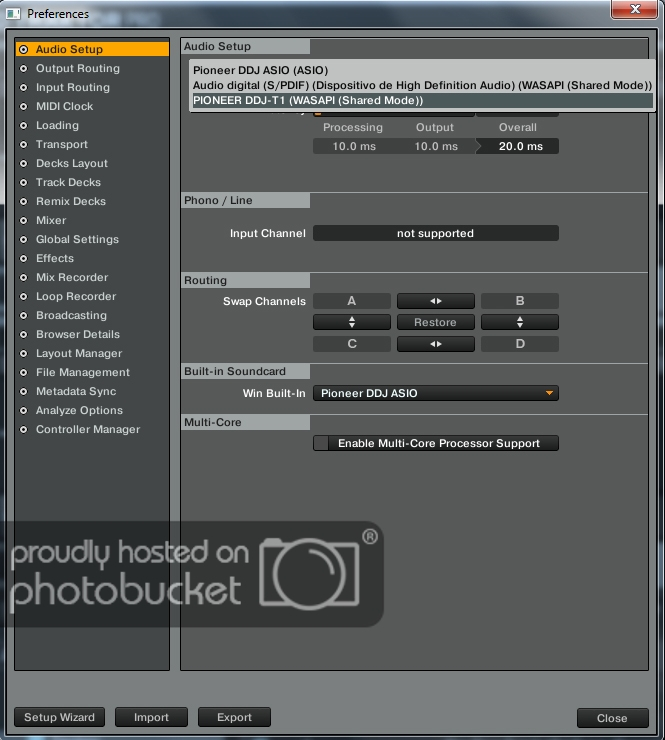Screen dimensions: 665x740
Task: Click the deck D routing label
Action: pos(520,344)
